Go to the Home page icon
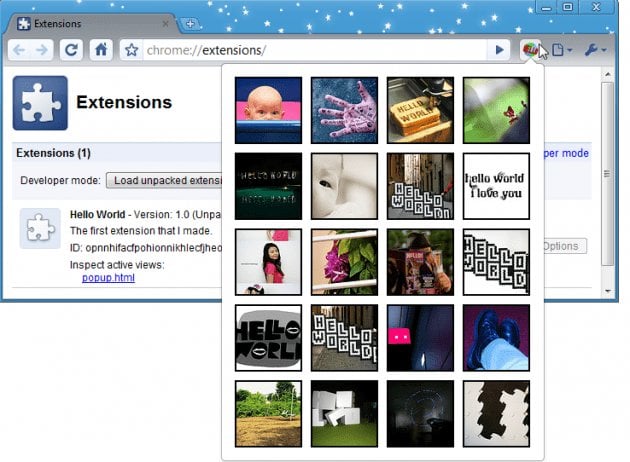The height and width of the screenshot is (462, 630). pos(100,50)
